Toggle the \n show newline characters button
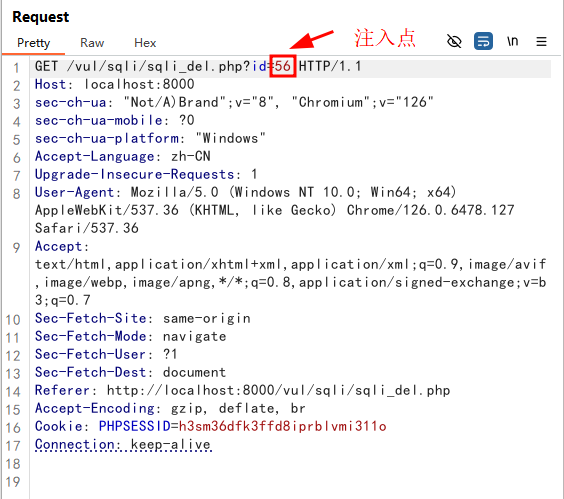 (513, 41)
